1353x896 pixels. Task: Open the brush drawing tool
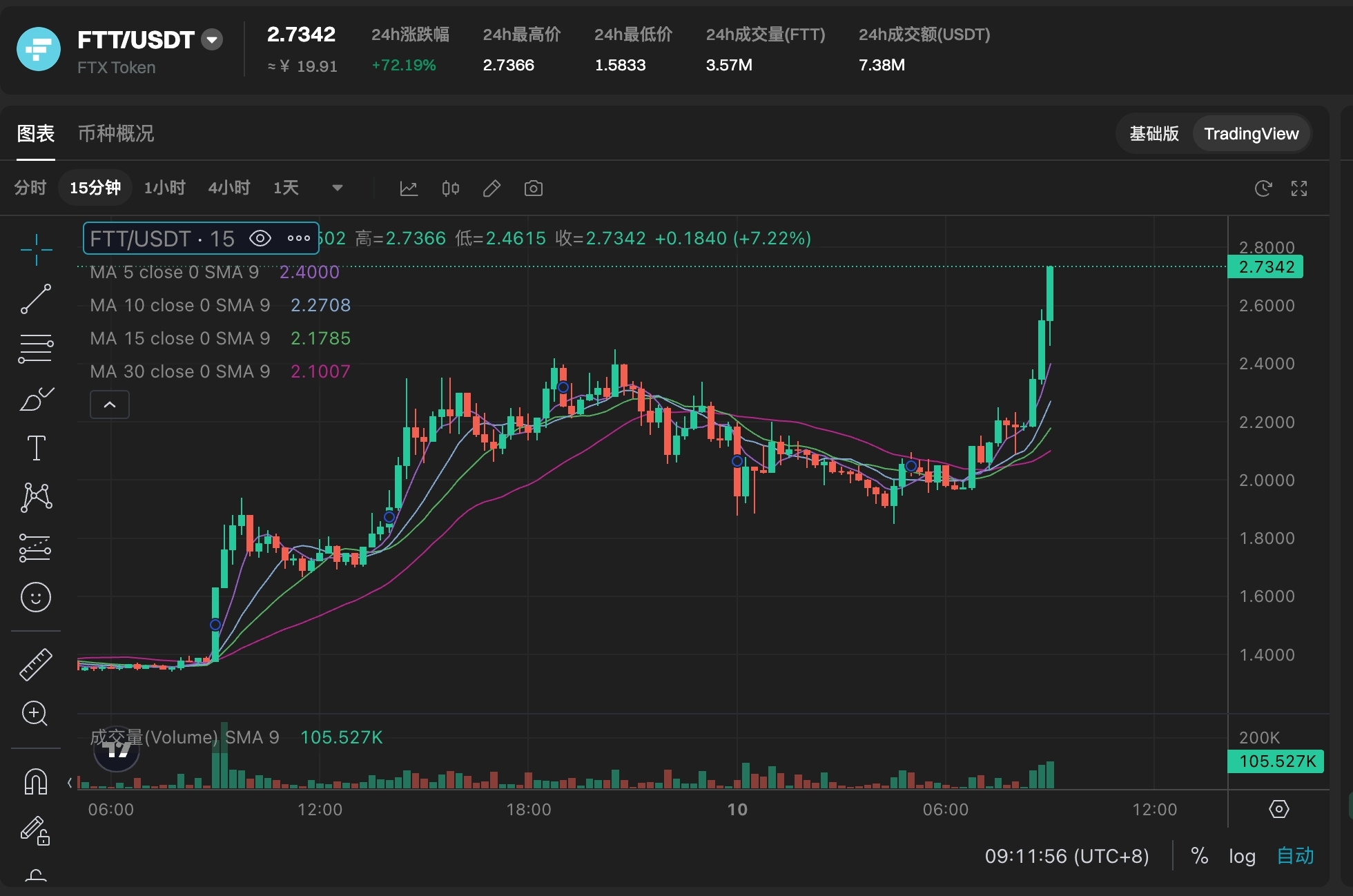[36, 398]
